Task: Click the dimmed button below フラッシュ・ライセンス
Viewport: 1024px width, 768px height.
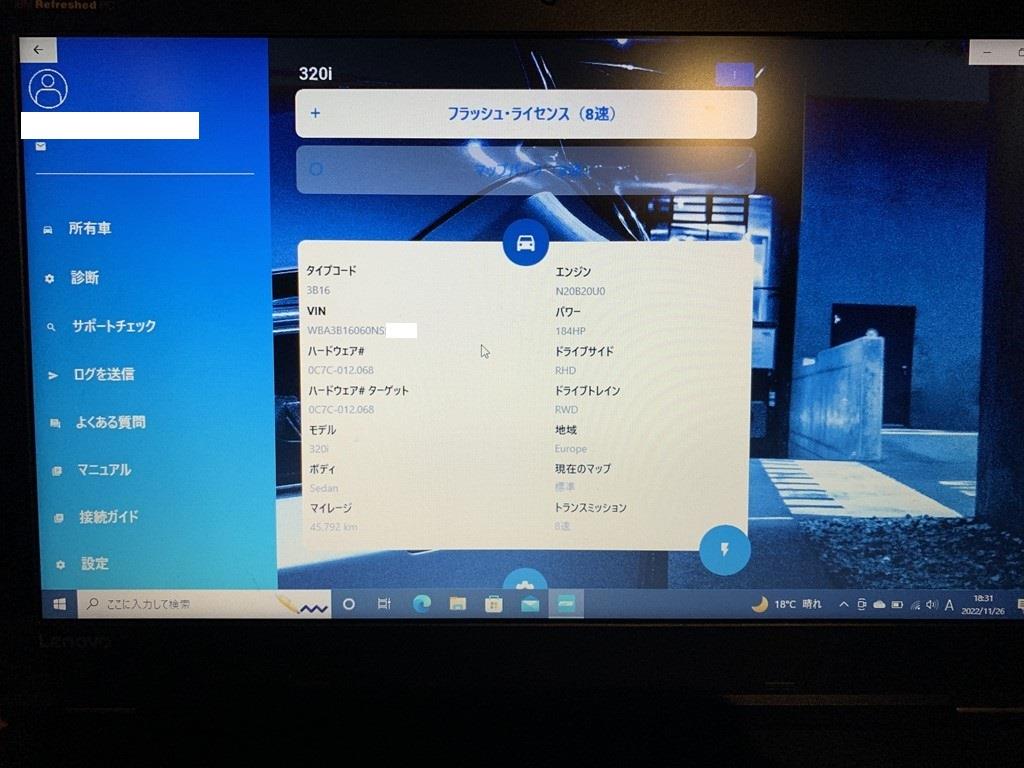Action: pos(526,170)
